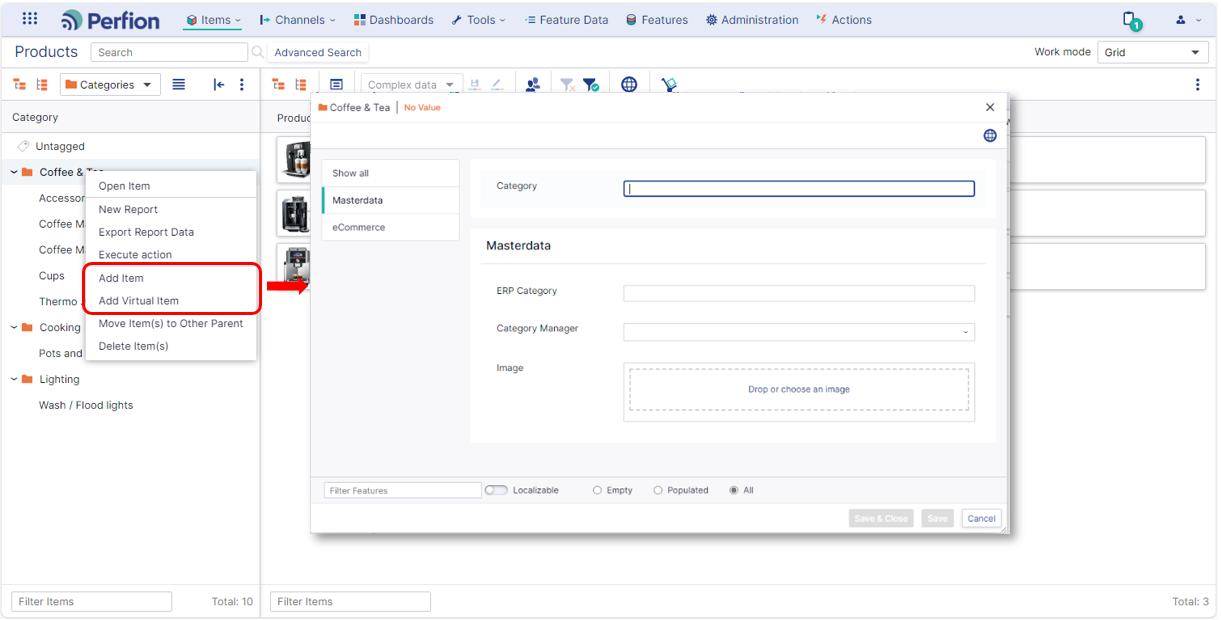Click the Perfion logo
The image size is (1221, 620).
[x=110, y=20]
